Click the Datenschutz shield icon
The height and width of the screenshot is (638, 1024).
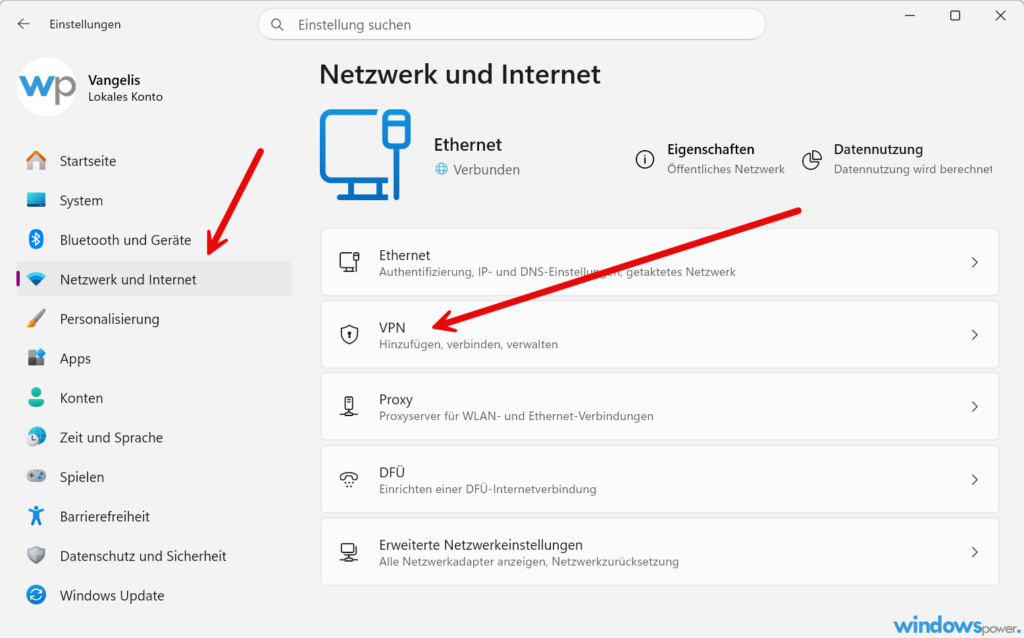pyautogui.click(x=36, y=555)
